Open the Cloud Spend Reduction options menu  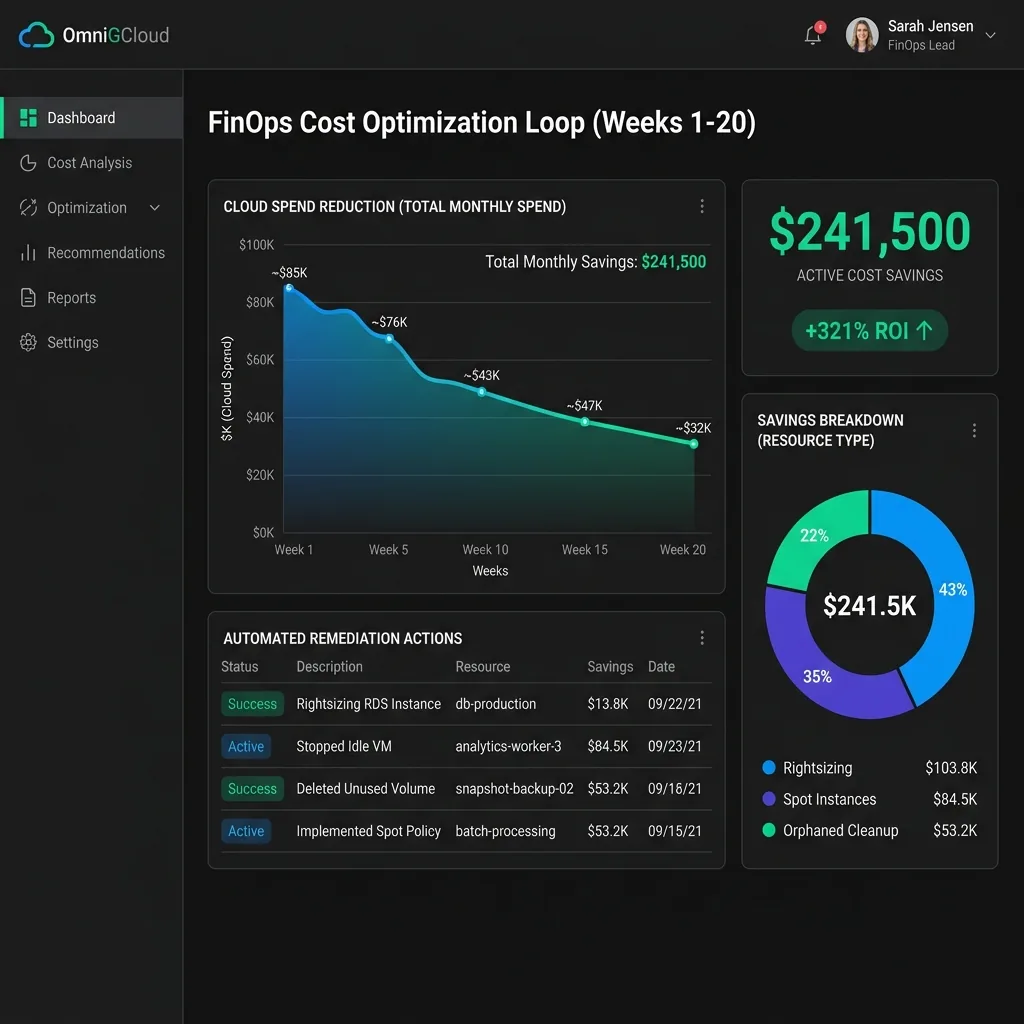[702, 206]
